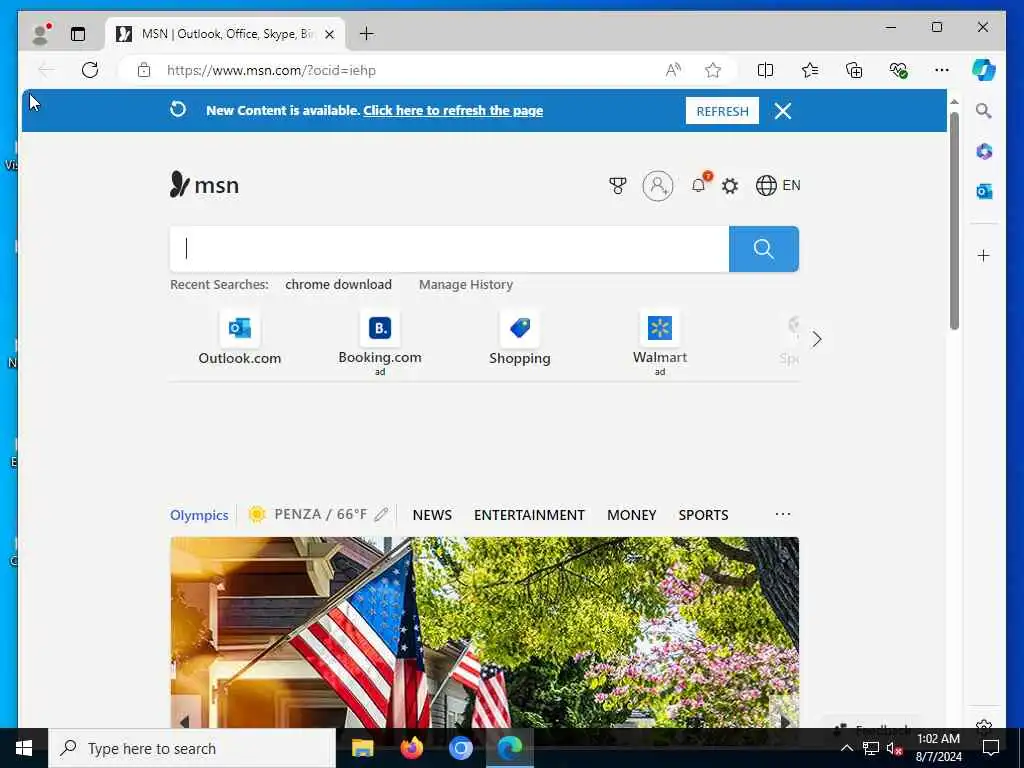Toggle split screen view
The image size is (1024, 768).
[765, 70]
